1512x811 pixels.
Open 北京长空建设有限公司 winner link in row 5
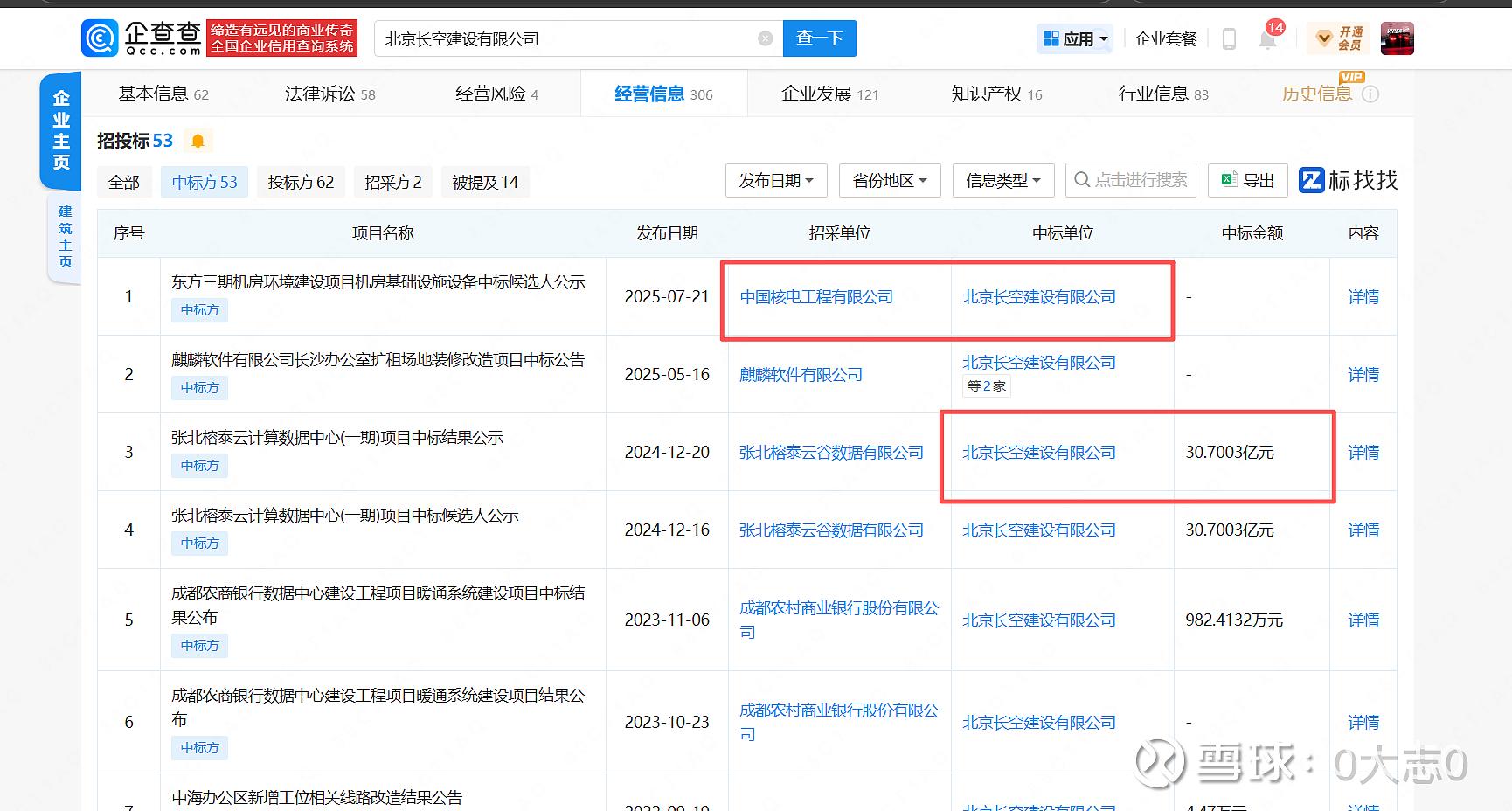(1039, 620)
